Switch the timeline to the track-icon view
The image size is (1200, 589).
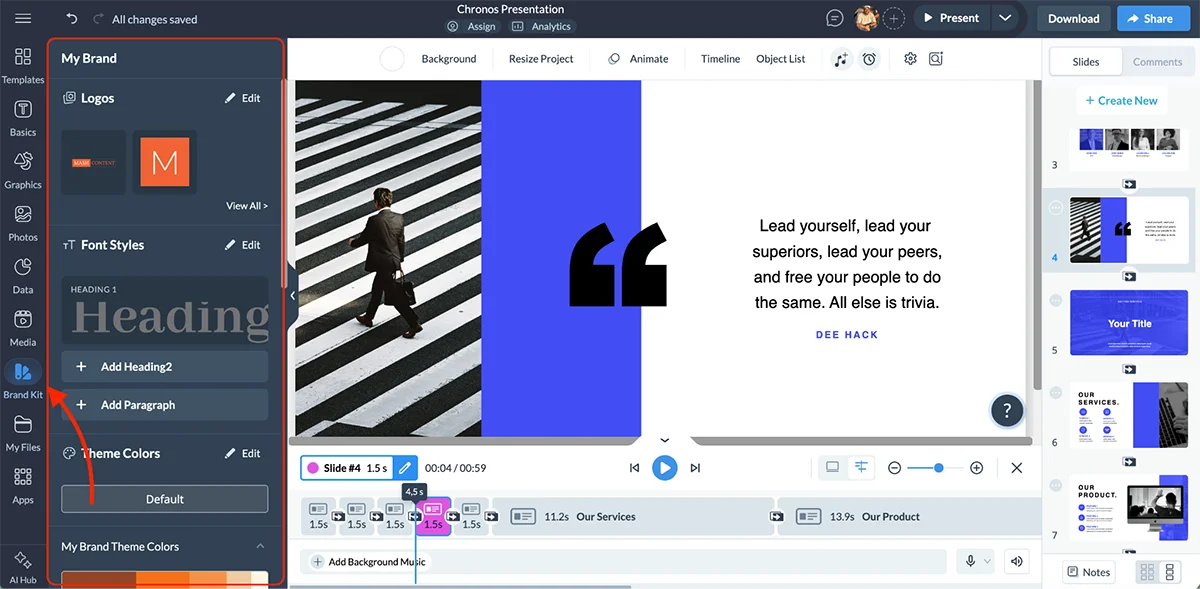(860, 467)
